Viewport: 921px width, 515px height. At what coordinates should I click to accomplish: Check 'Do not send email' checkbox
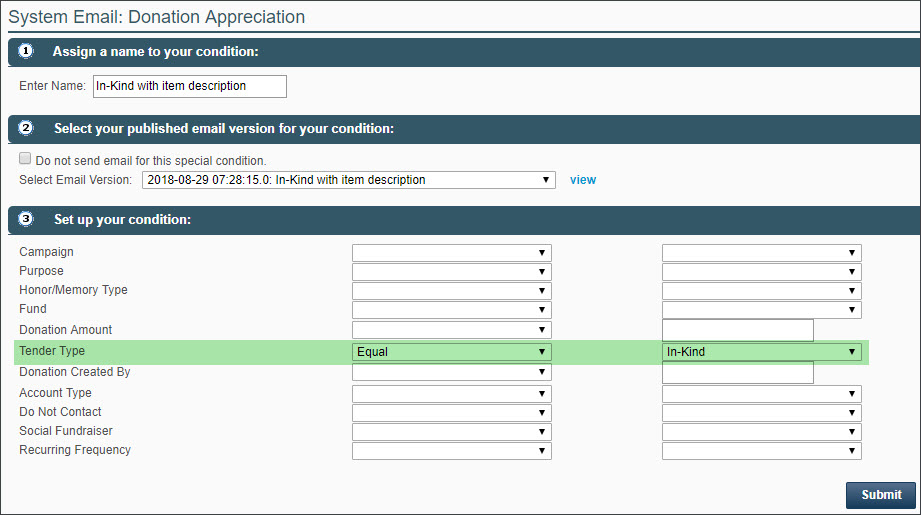coord(25,159)
